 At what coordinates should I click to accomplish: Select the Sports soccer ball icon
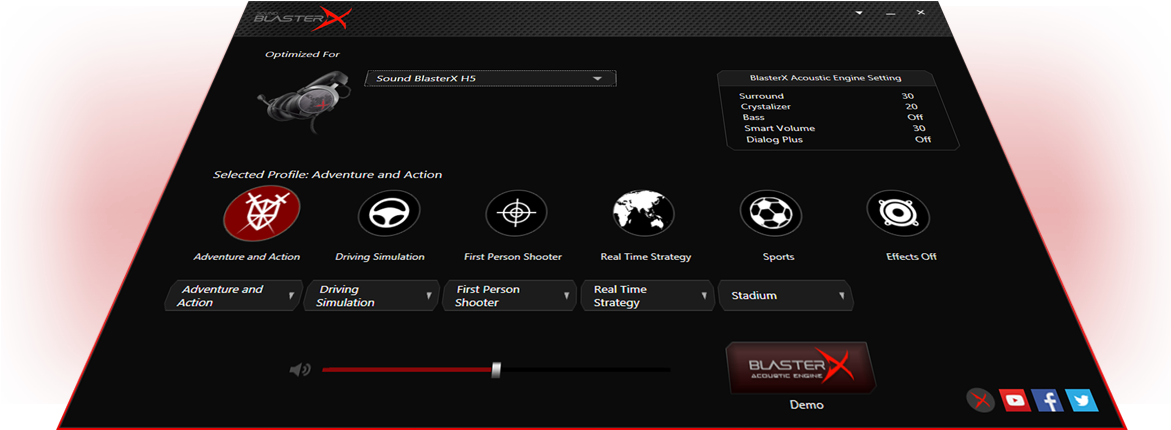[x=771, y=214]
